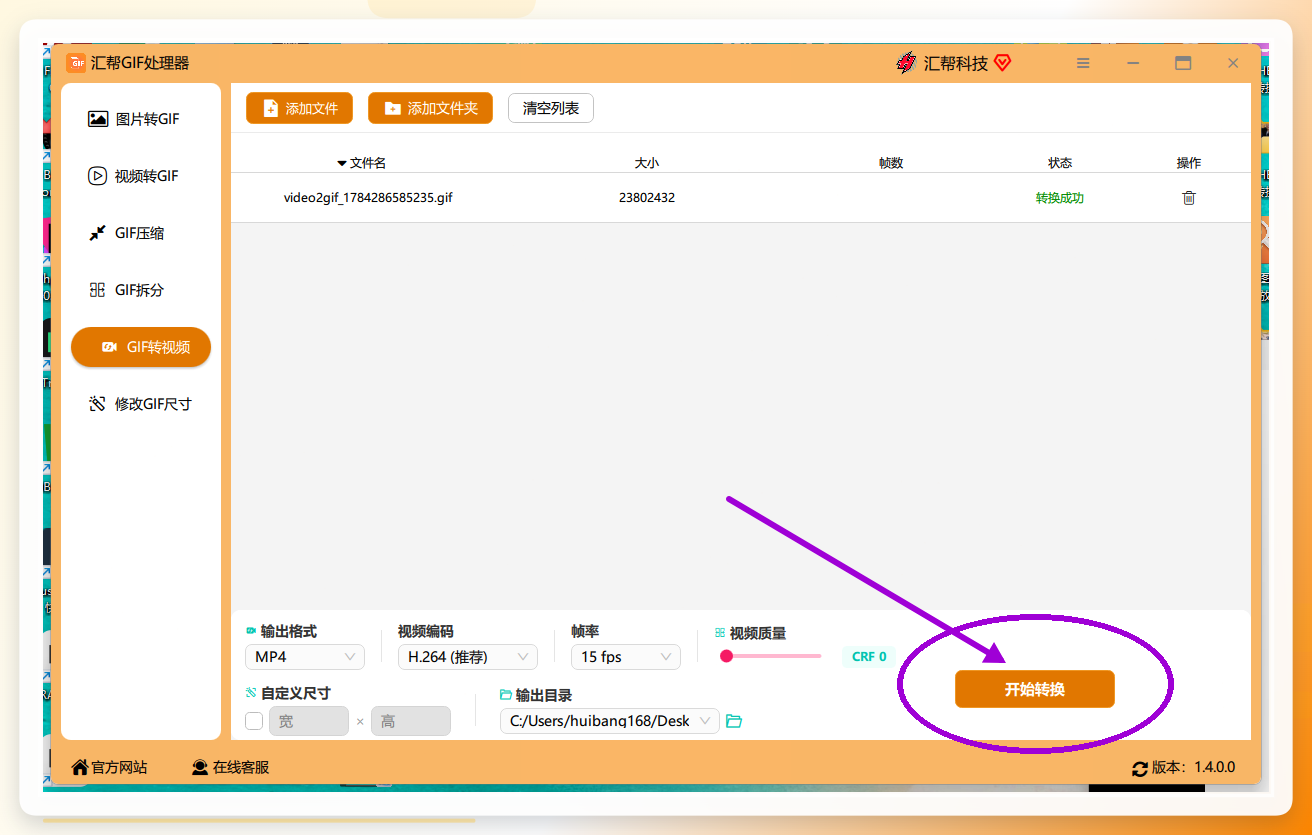Close the 汇帮GIF处理器 window
The height and width of the screenshot is (835, 1312).
tap(1233, 63)
